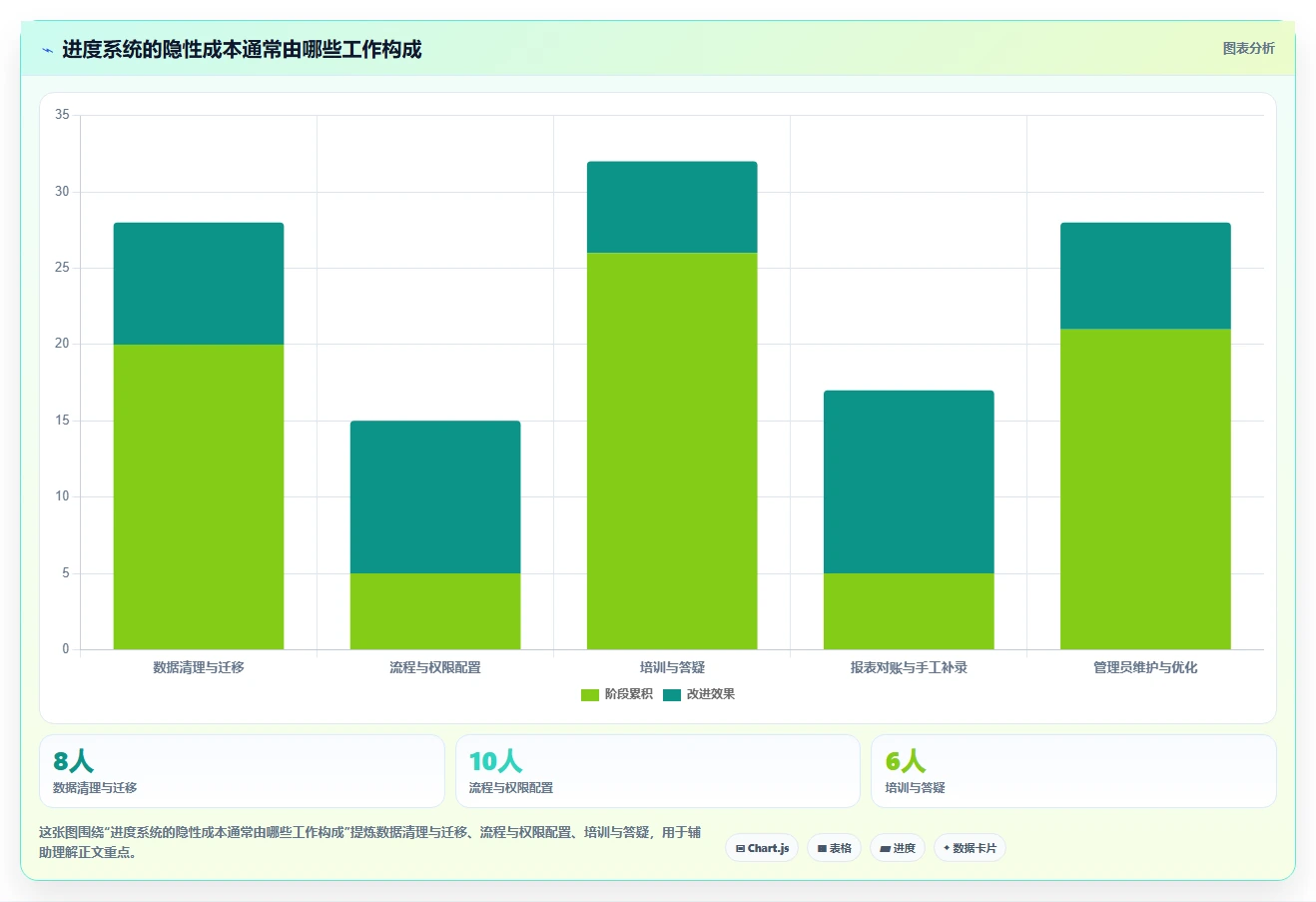Screen dimensions: 1316x902
Task: Click the teal segment of the 培训与答疑 bar
Action: point(672,207)
